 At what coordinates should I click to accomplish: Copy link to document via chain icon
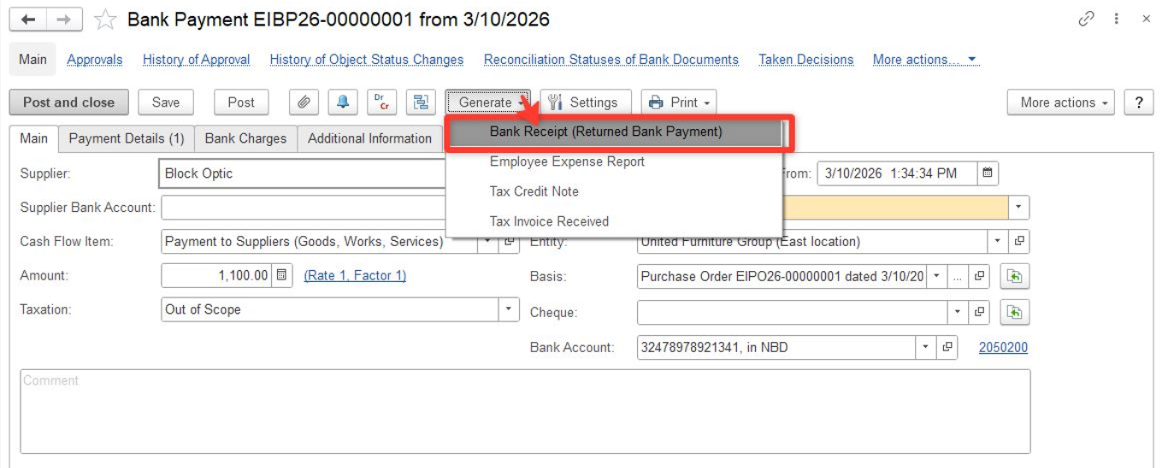click(x=1087, y=19)
